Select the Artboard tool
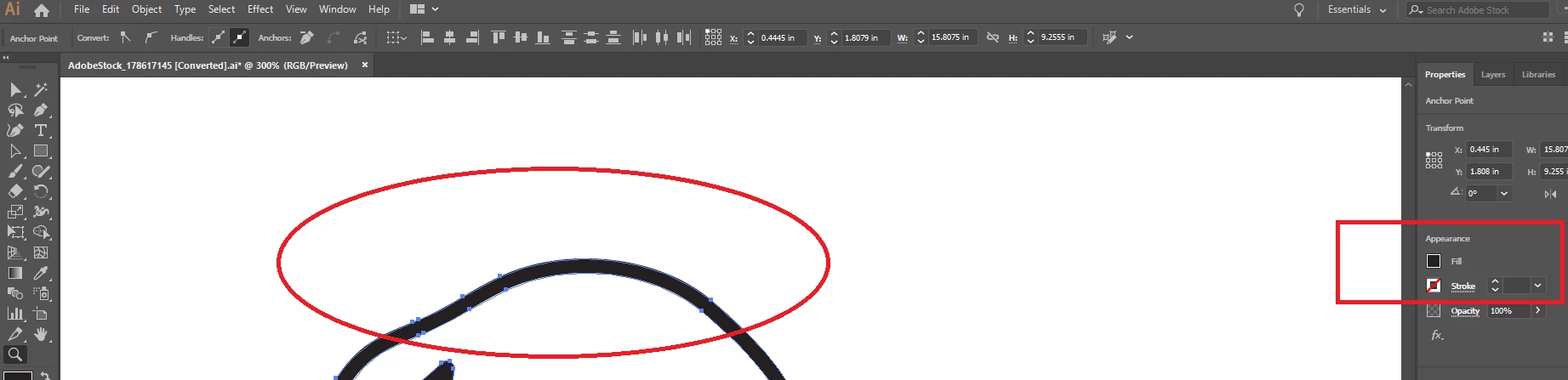This screenshot has height=380, width=1568. click(41, 314)
